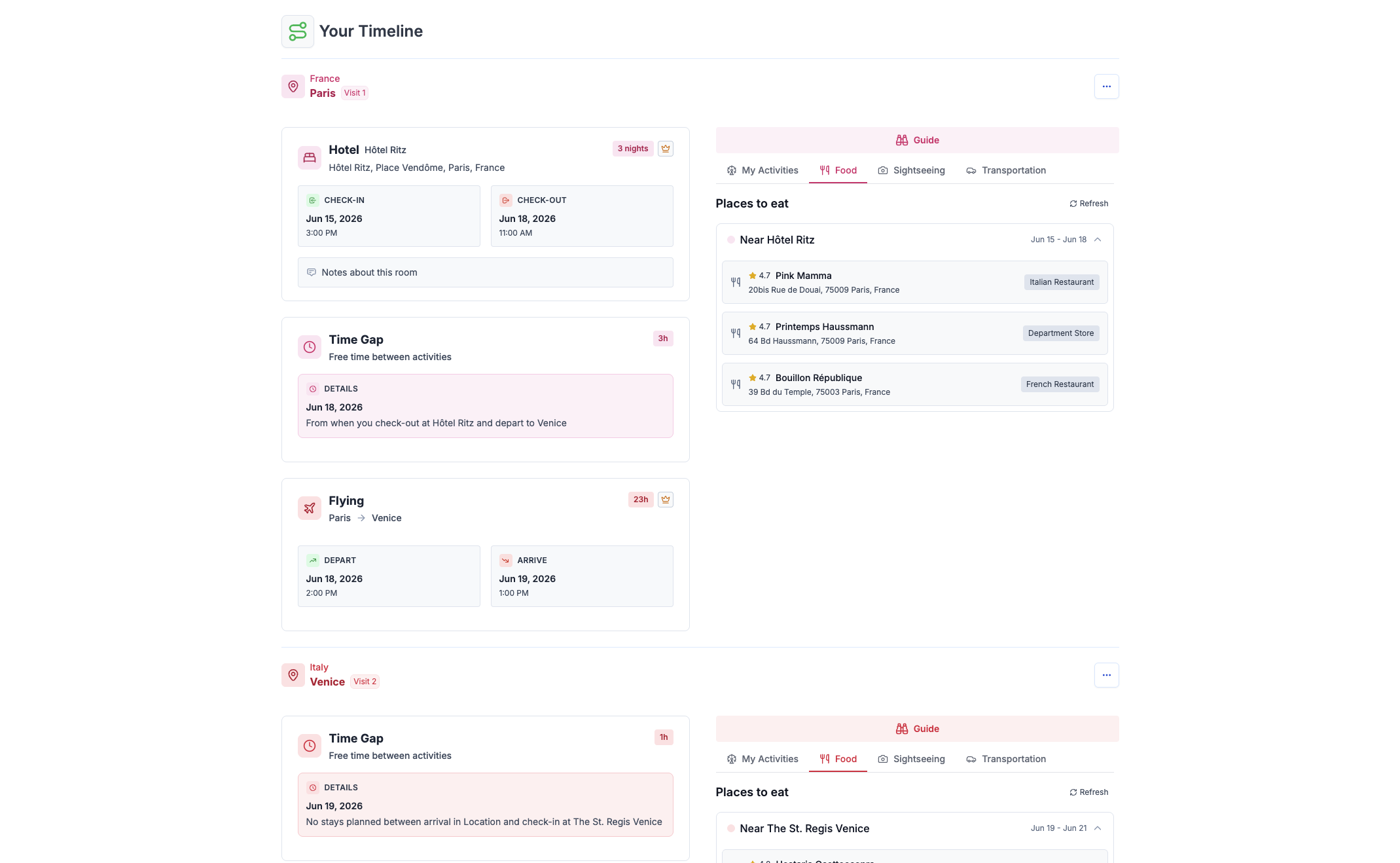1400x863 pixels.
Task: Switch to the Sightseeing tab
Action: tap(912, 170)
